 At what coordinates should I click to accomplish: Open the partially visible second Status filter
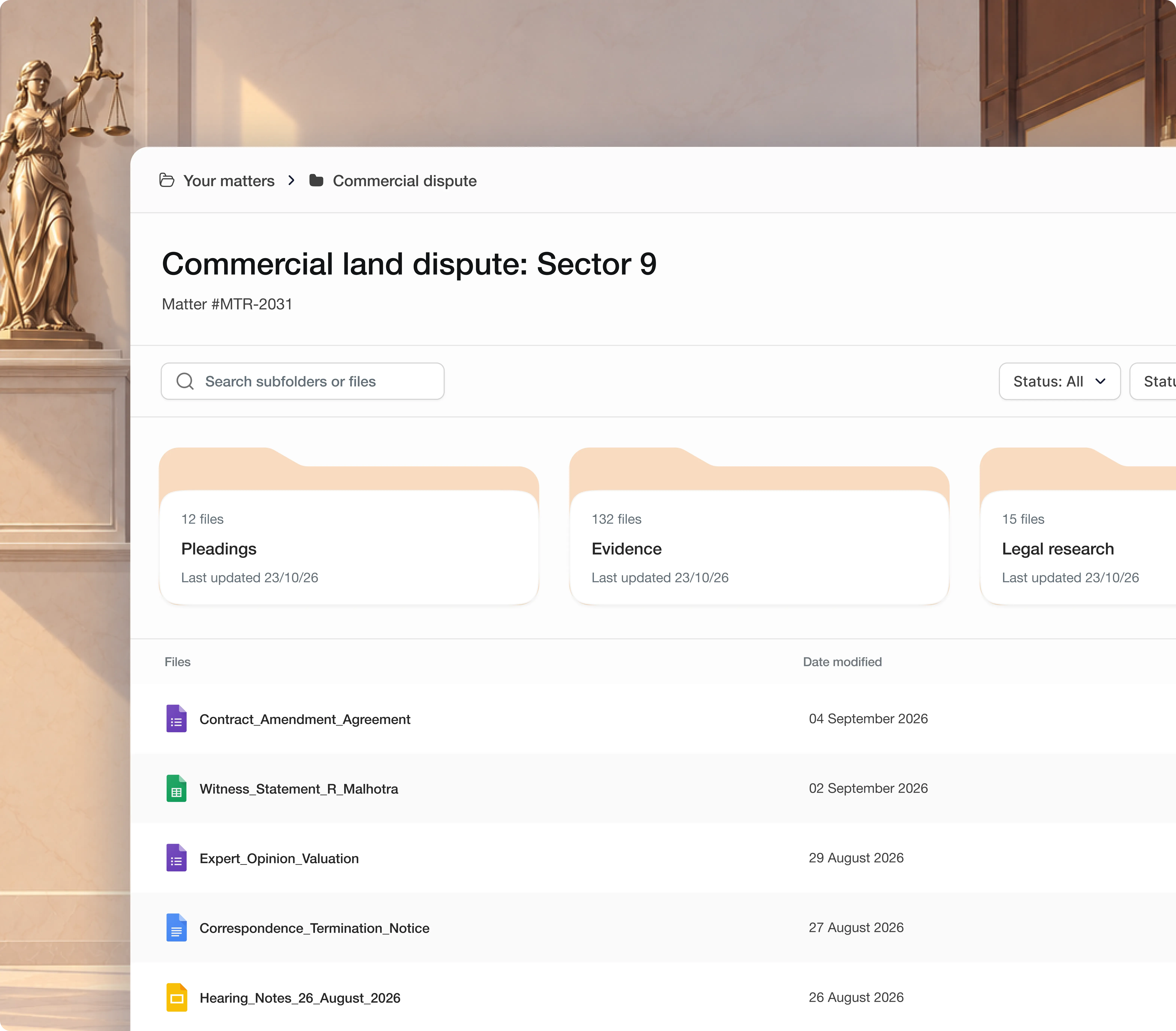1153,381
